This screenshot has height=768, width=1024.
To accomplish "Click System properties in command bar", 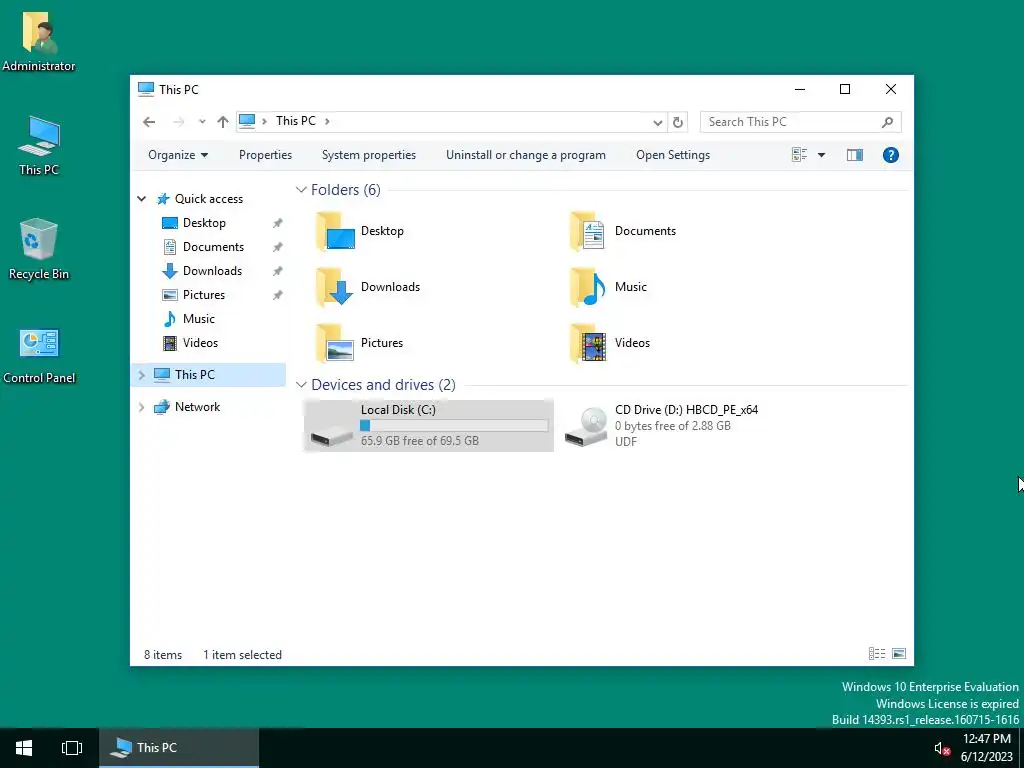I will click(369, 155).
